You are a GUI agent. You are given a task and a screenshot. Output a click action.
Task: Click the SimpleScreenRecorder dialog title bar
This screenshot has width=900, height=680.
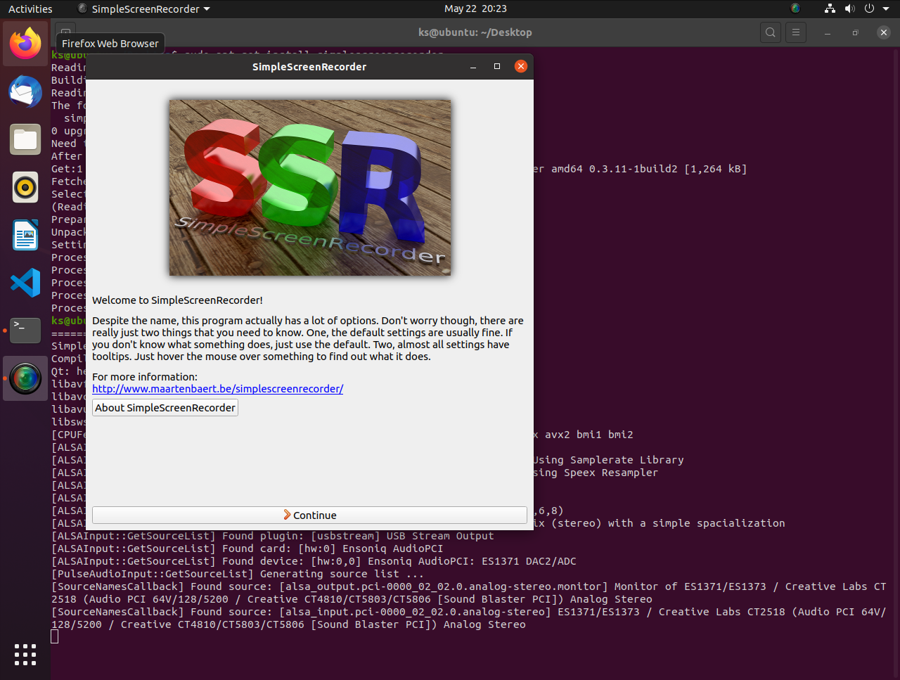pyautogui.click(x=309, y=67)
